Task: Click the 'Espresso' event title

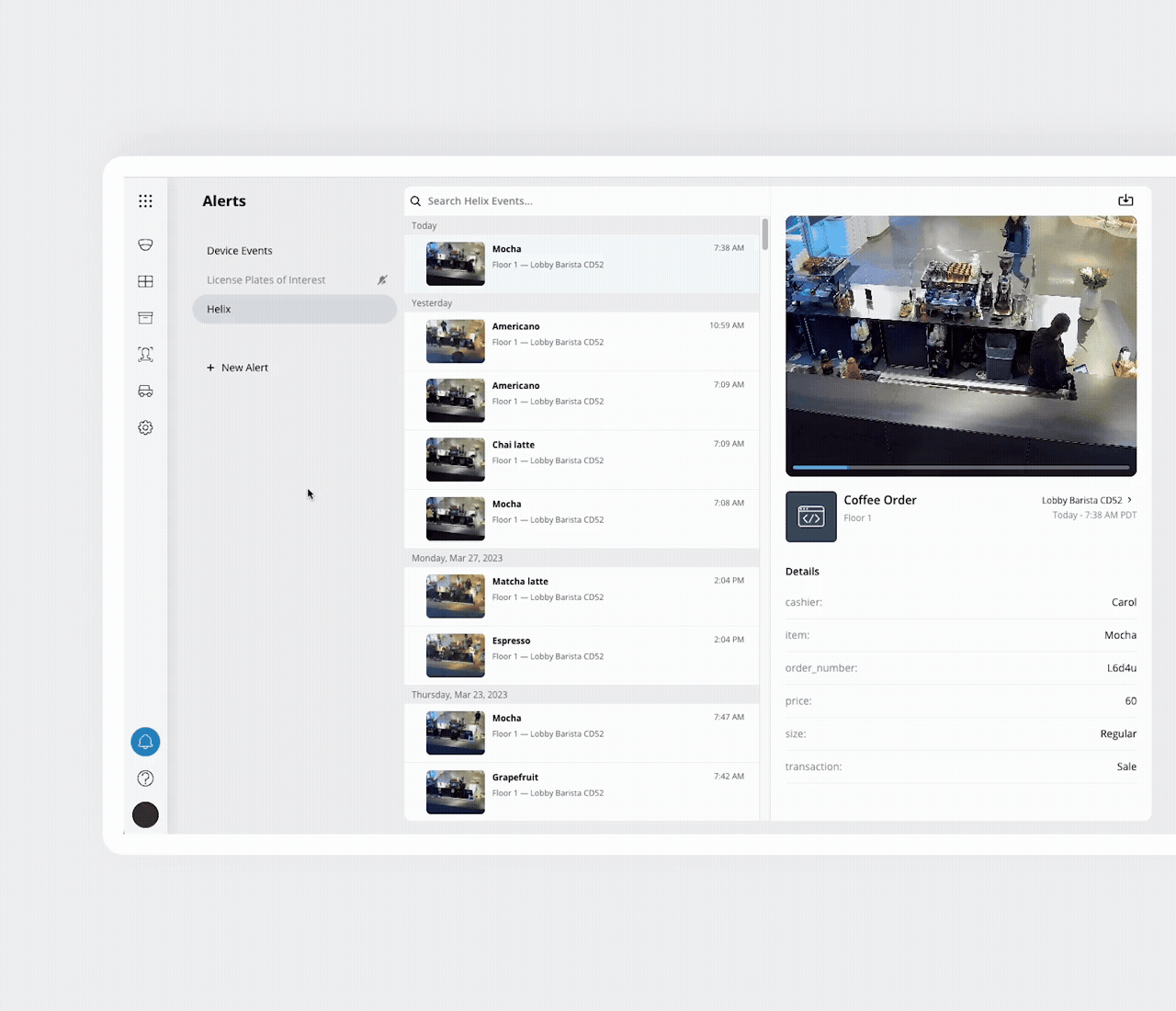Action: click(x=512, y=641)
